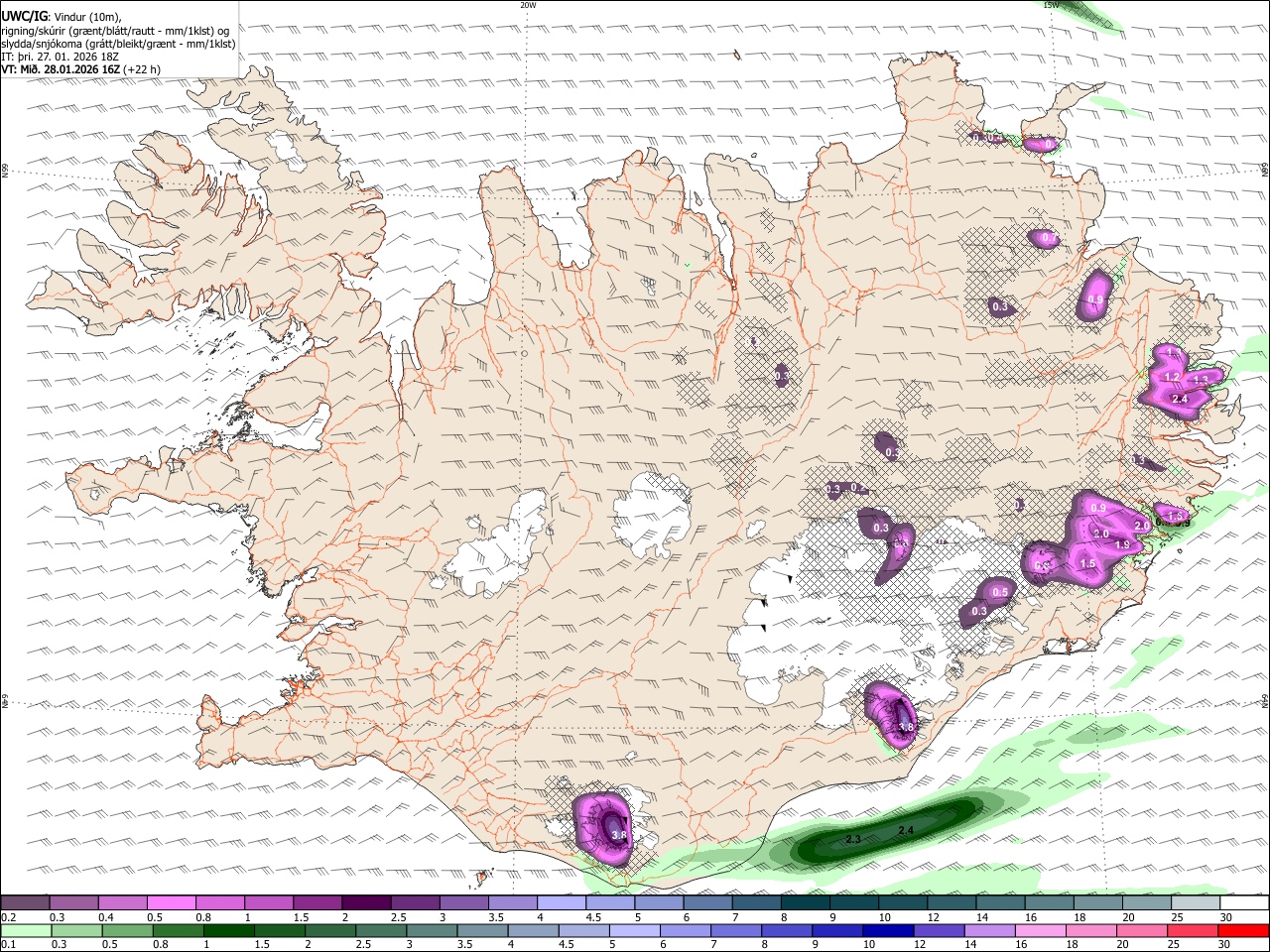This screenshot has height=952, width=1270.
Task: Click the grey-green 3 swatch in lower scale
Action: coord(432,931)
